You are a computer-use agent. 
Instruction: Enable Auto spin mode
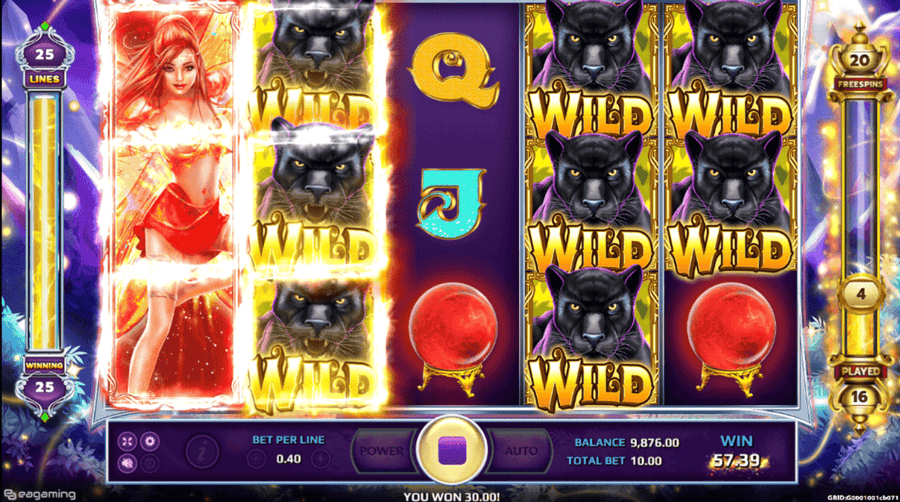click(520, 451)
